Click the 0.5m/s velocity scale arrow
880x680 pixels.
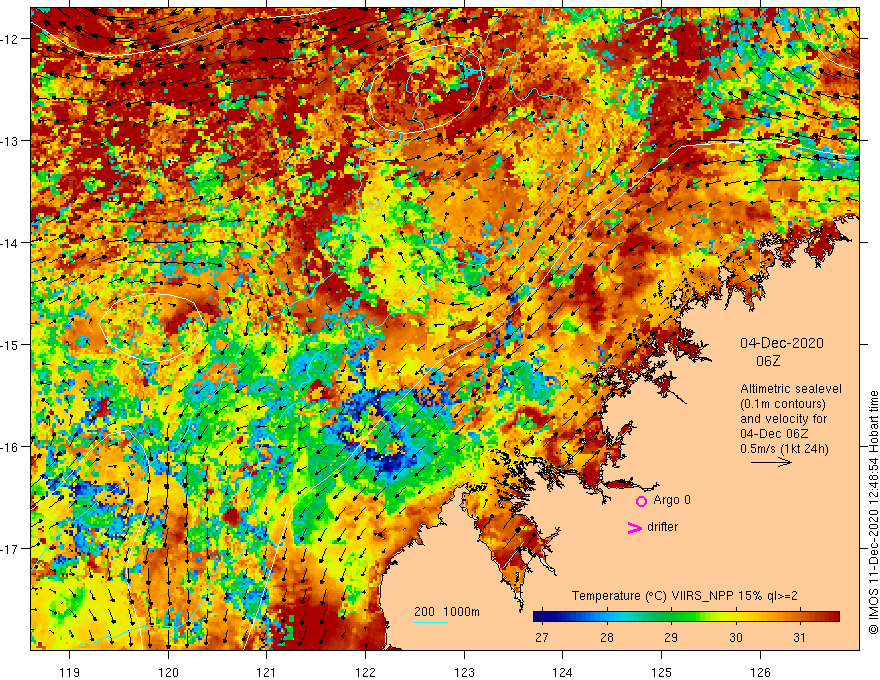[x=771, y=462]
